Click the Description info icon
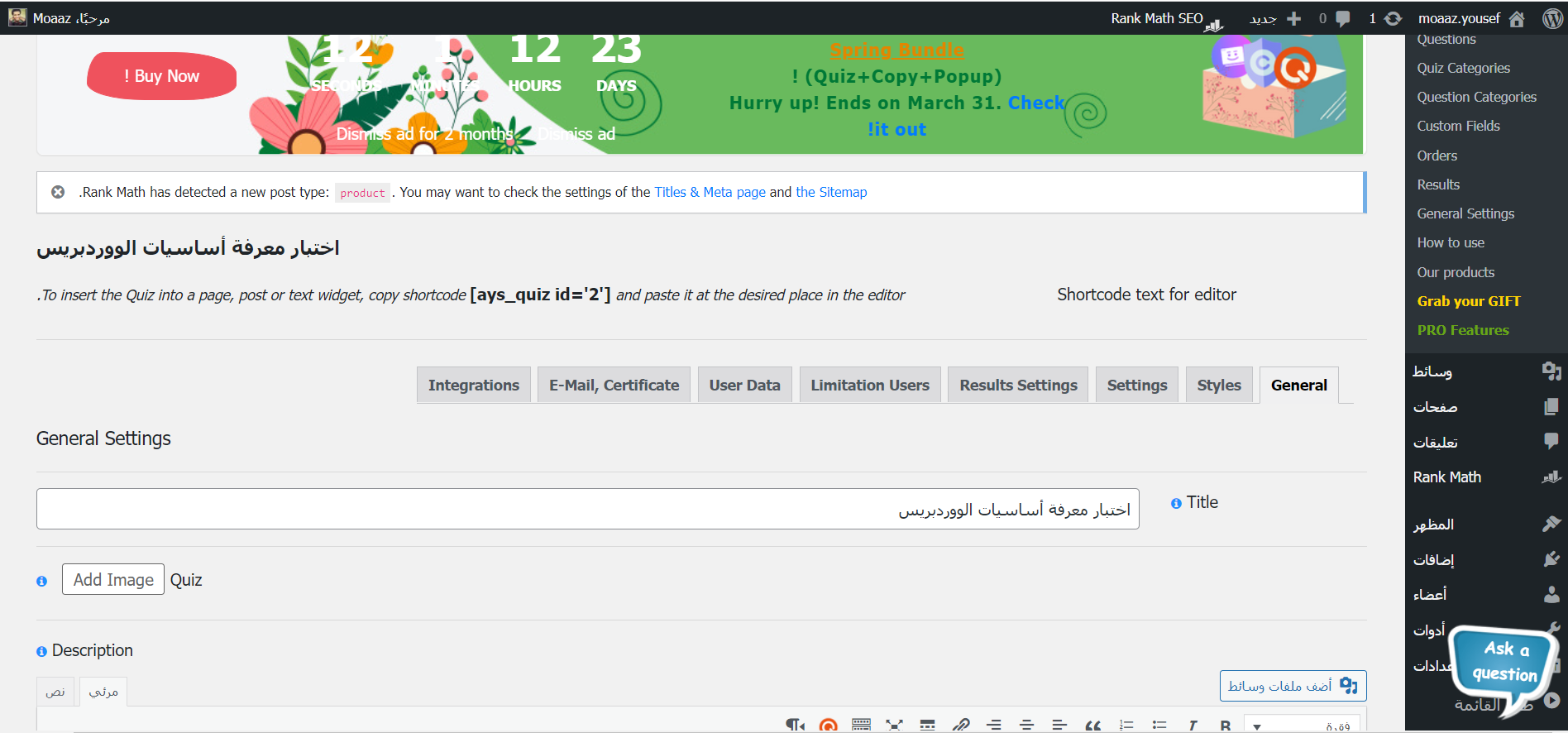1568x733 pixels. 41,652
